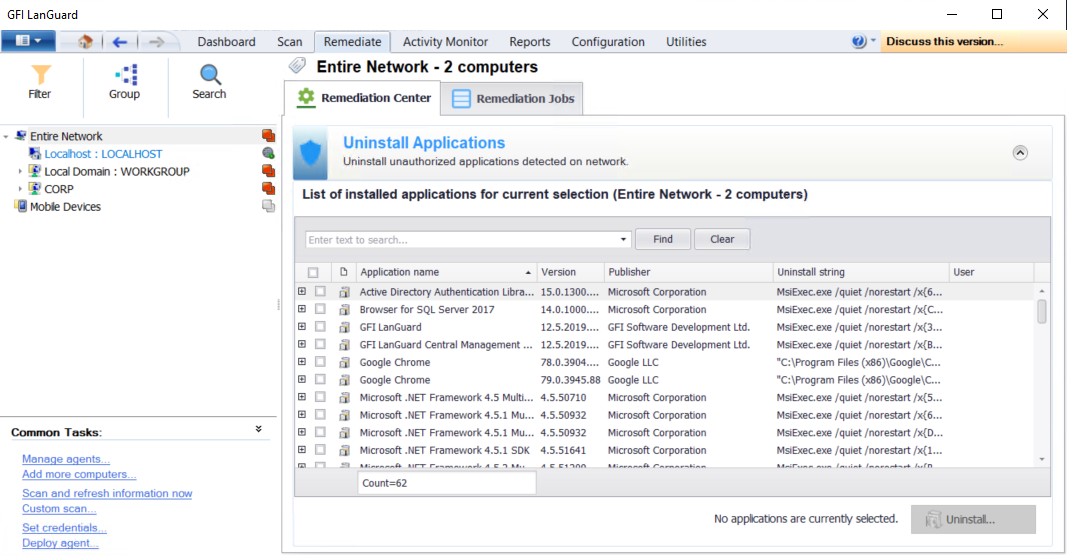This screenshot has height=555, width=1067.
Task: Switch to the Remediation Jobs tab
Action: click(512, 99)
